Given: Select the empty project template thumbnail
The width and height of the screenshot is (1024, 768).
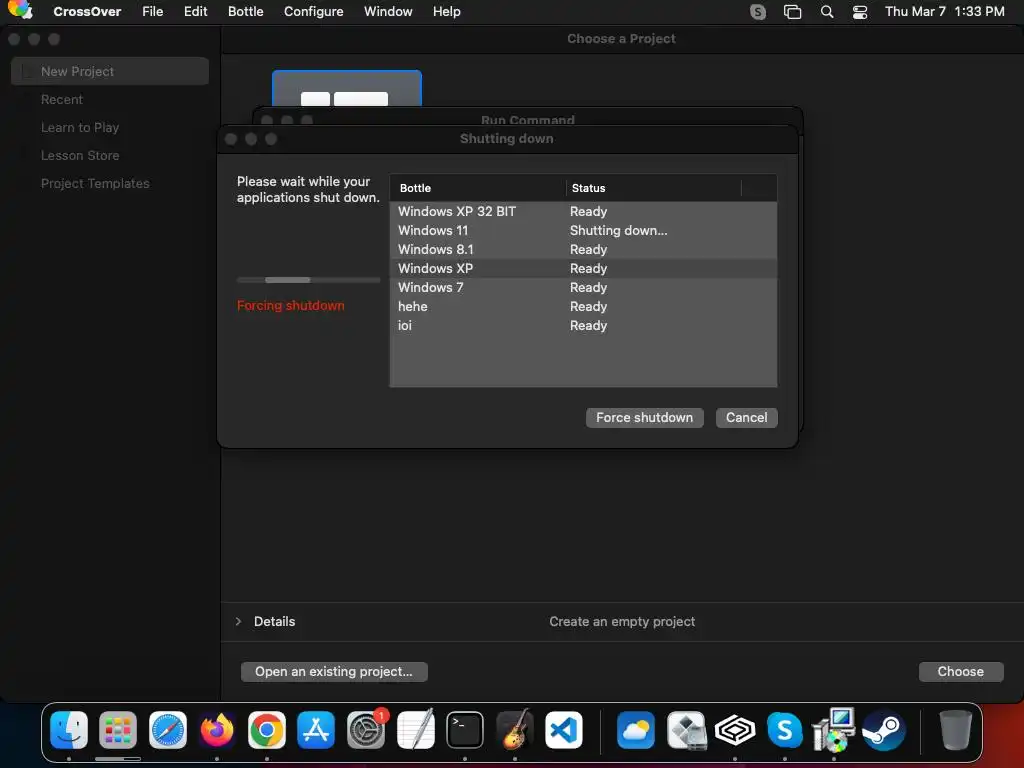Looking at the screenshot, I should [x=347, y=88].
